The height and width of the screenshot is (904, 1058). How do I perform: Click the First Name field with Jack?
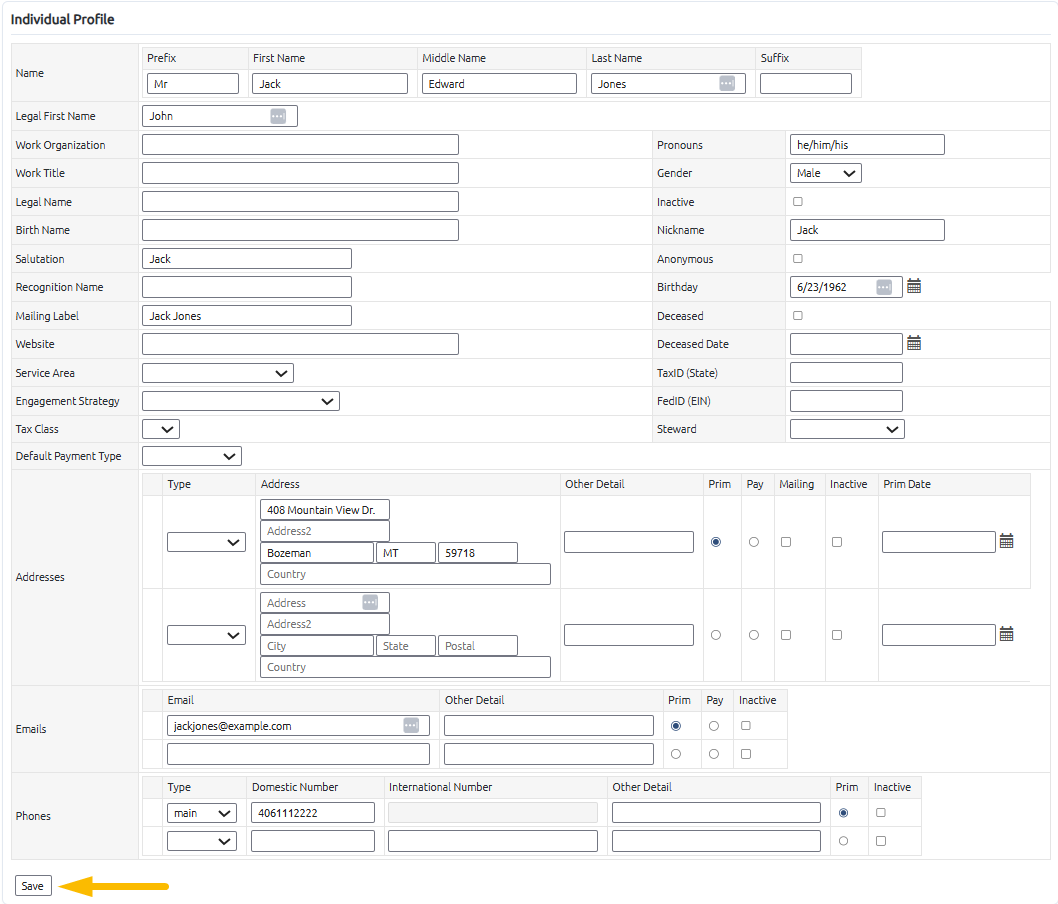pos(330,84)
